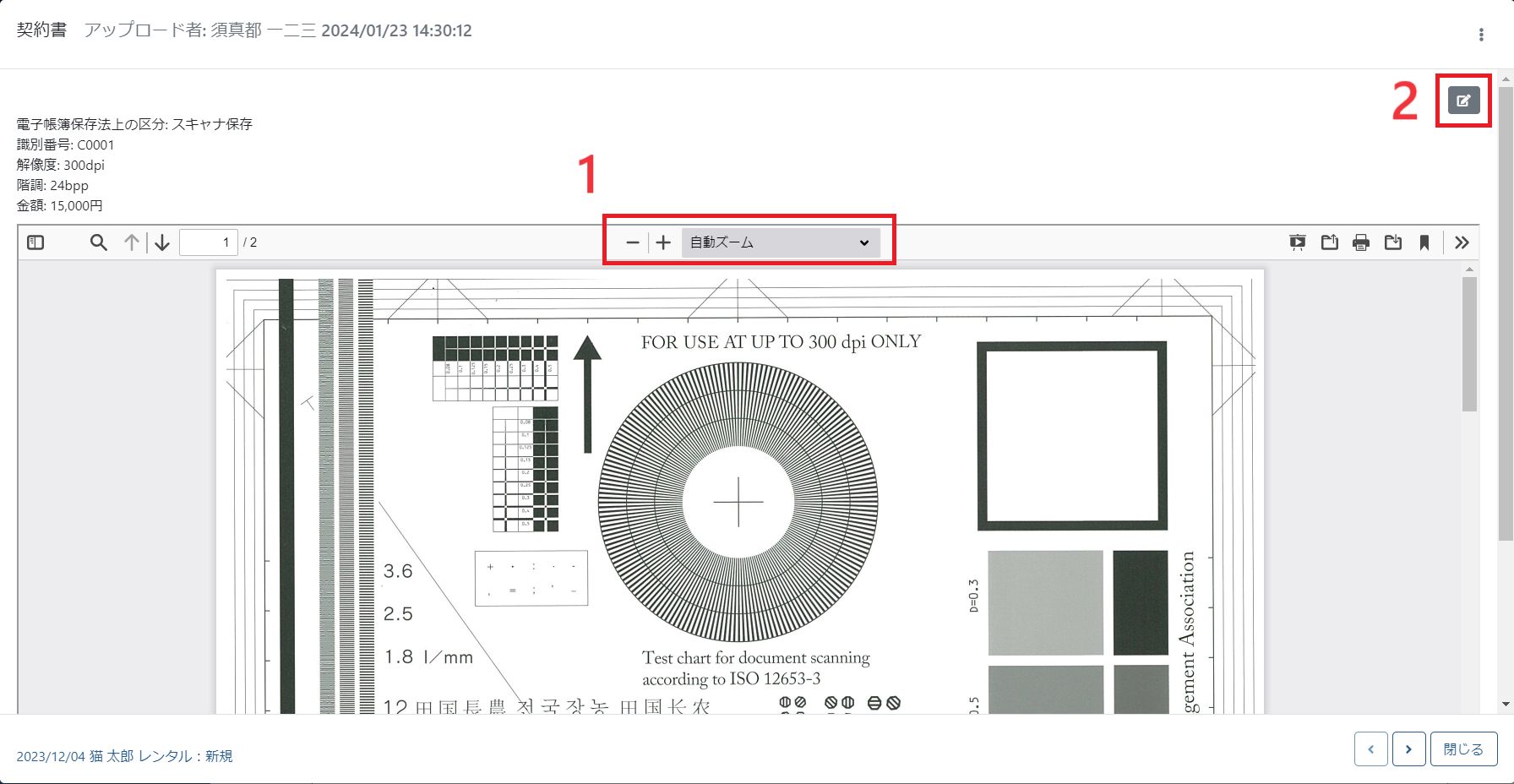The height and width of the screenshot is (784, 1514).
Task: Expand the additional viewer tools chevron
Action: pyautogui.click(x=1462, y=242)
